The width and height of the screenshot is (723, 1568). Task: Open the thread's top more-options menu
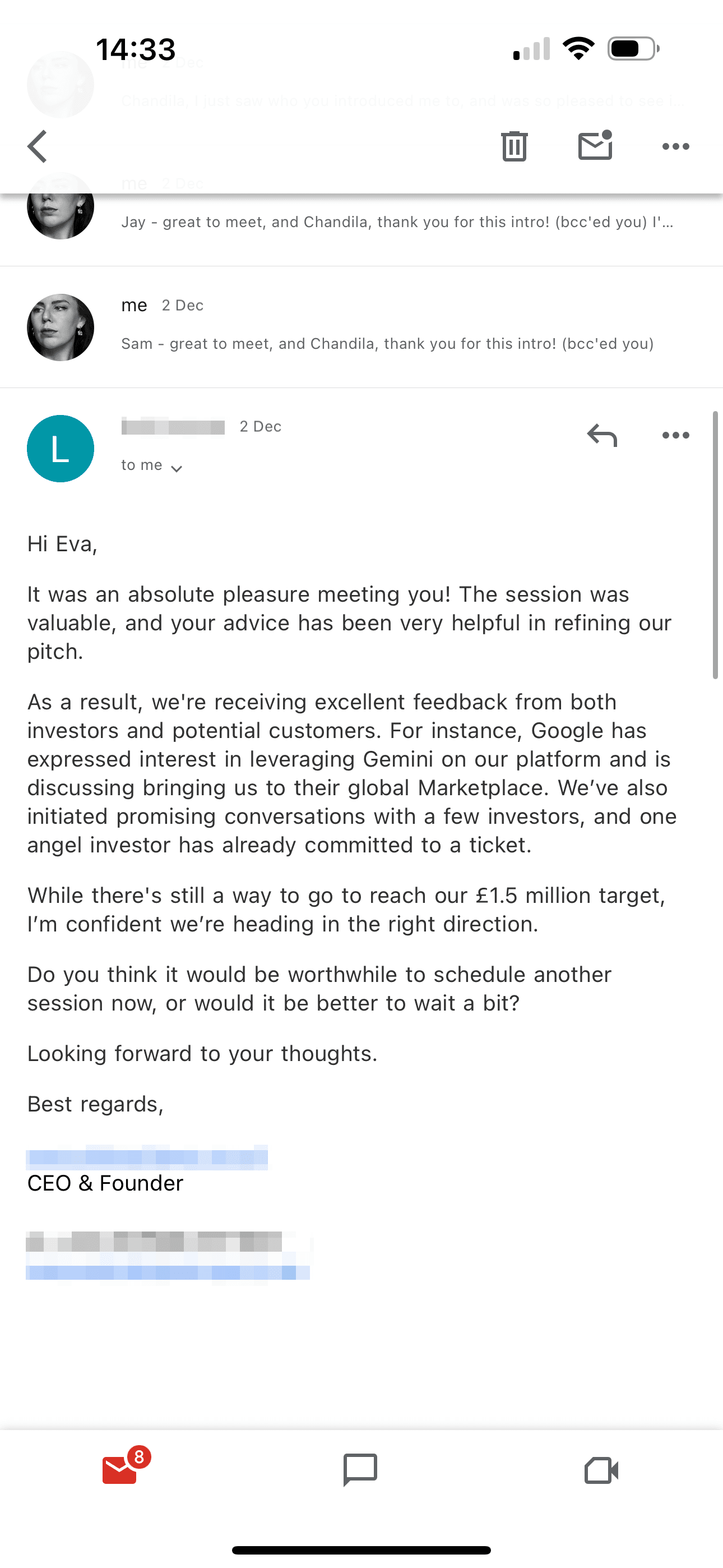[x=675, y=147]
